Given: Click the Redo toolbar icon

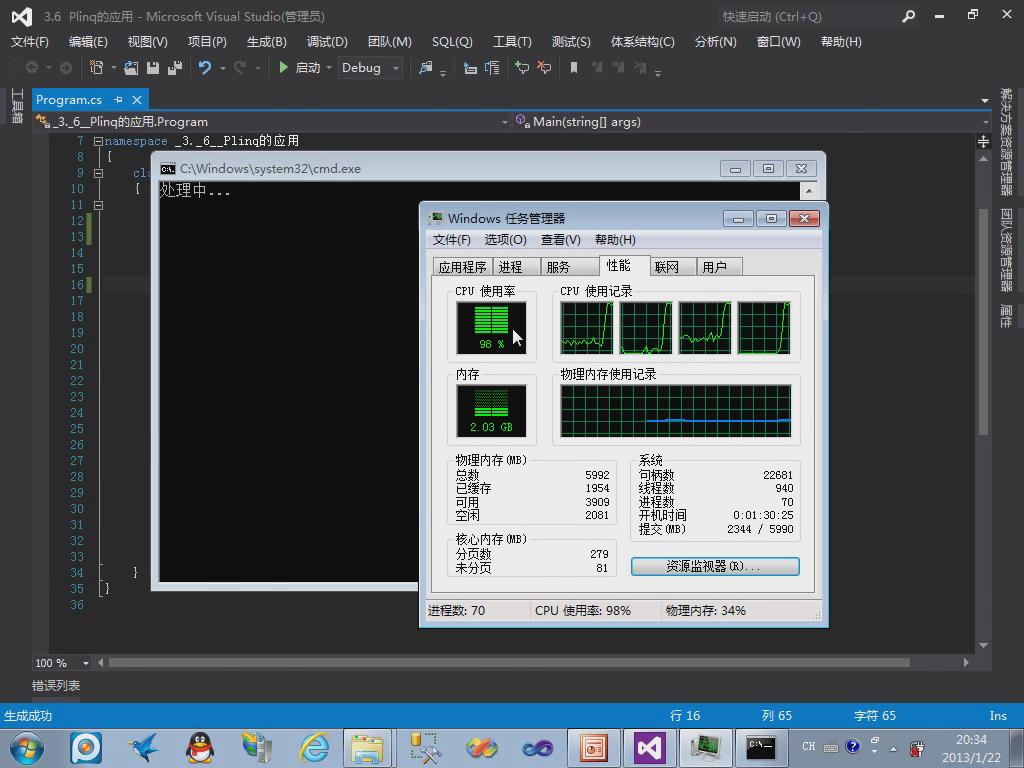Looking at the screenshot, I should (240, 67).
